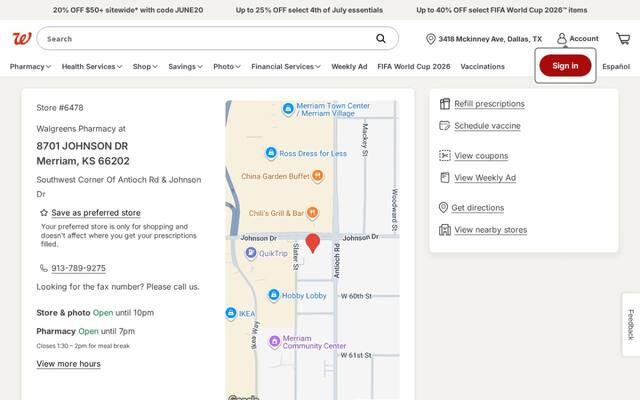
Task: Expand the Photo menu
Action: (227, 66)
